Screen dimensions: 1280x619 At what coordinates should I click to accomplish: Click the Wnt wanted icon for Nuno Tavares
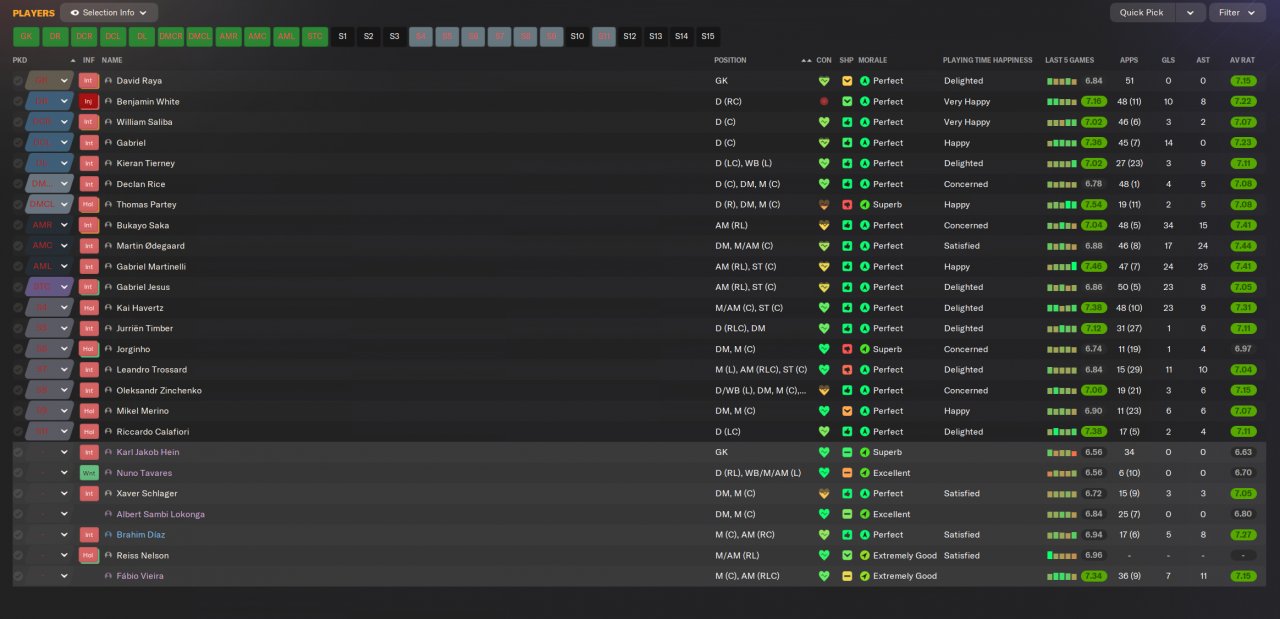point(88,473)
